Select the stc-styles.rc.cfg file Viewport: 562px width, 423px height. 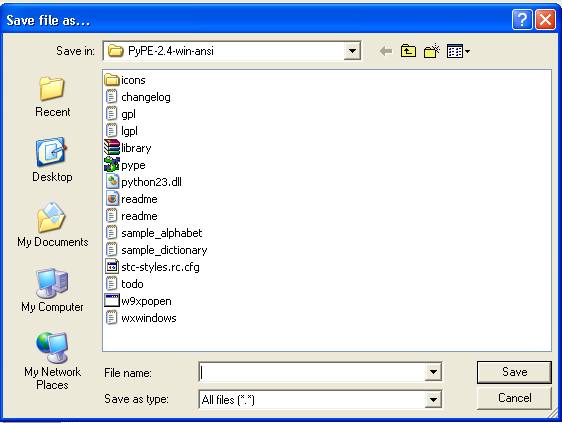click(x=152, y=267)
